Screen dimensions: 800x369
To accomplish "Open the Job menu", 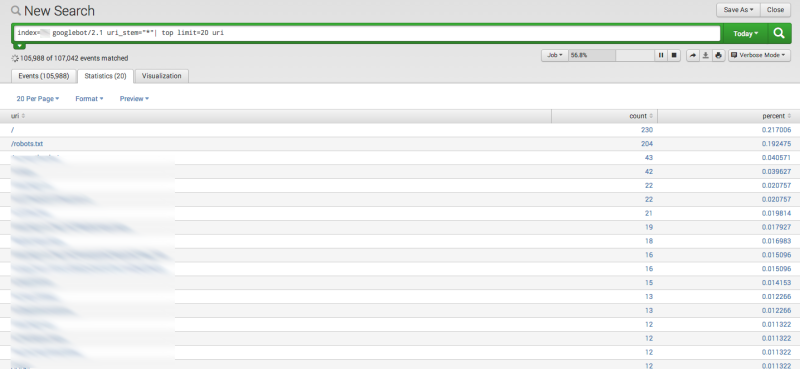I will [555, 55].
